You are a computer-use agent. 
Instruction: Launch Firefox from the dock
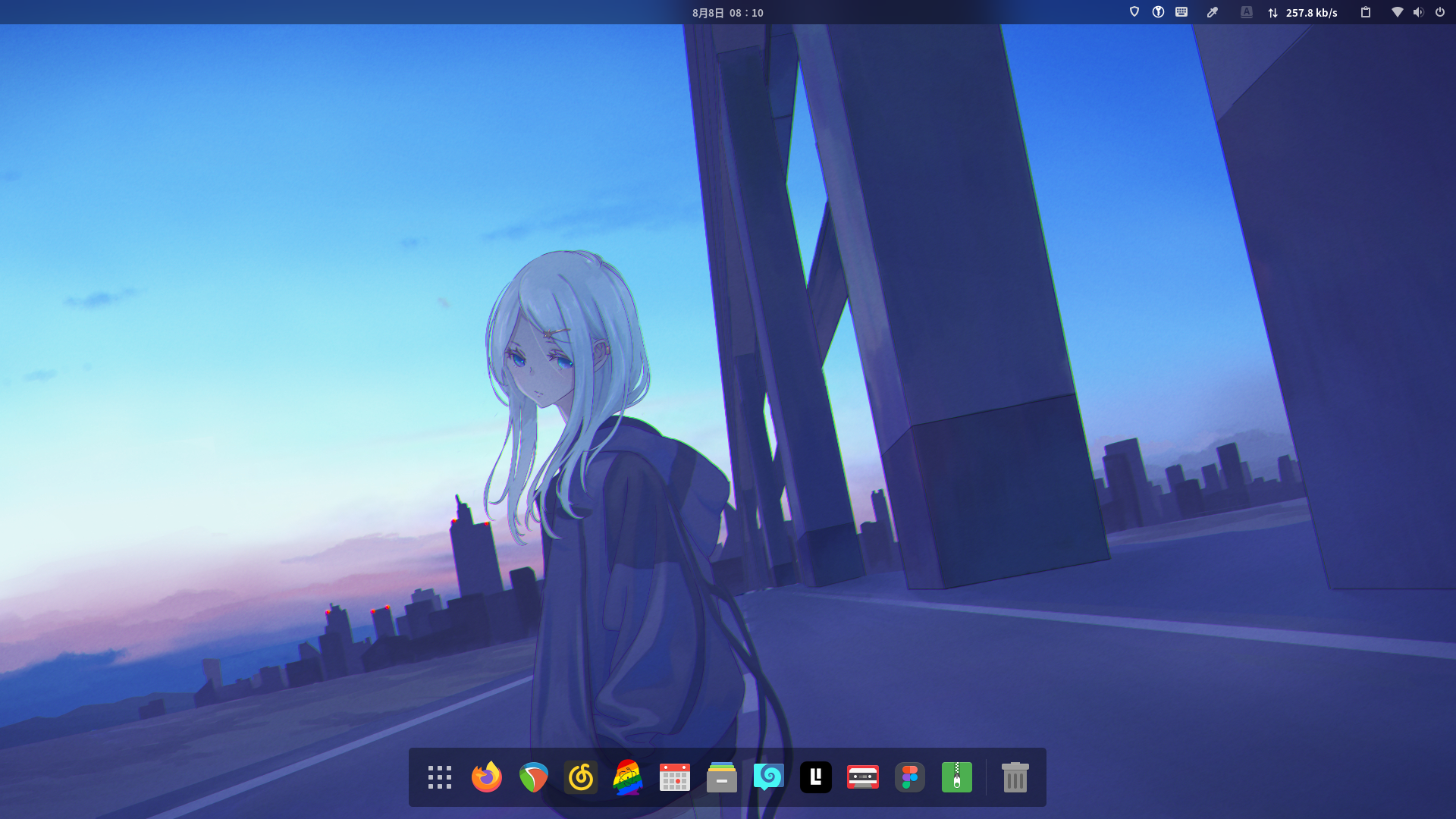(487, 777)
